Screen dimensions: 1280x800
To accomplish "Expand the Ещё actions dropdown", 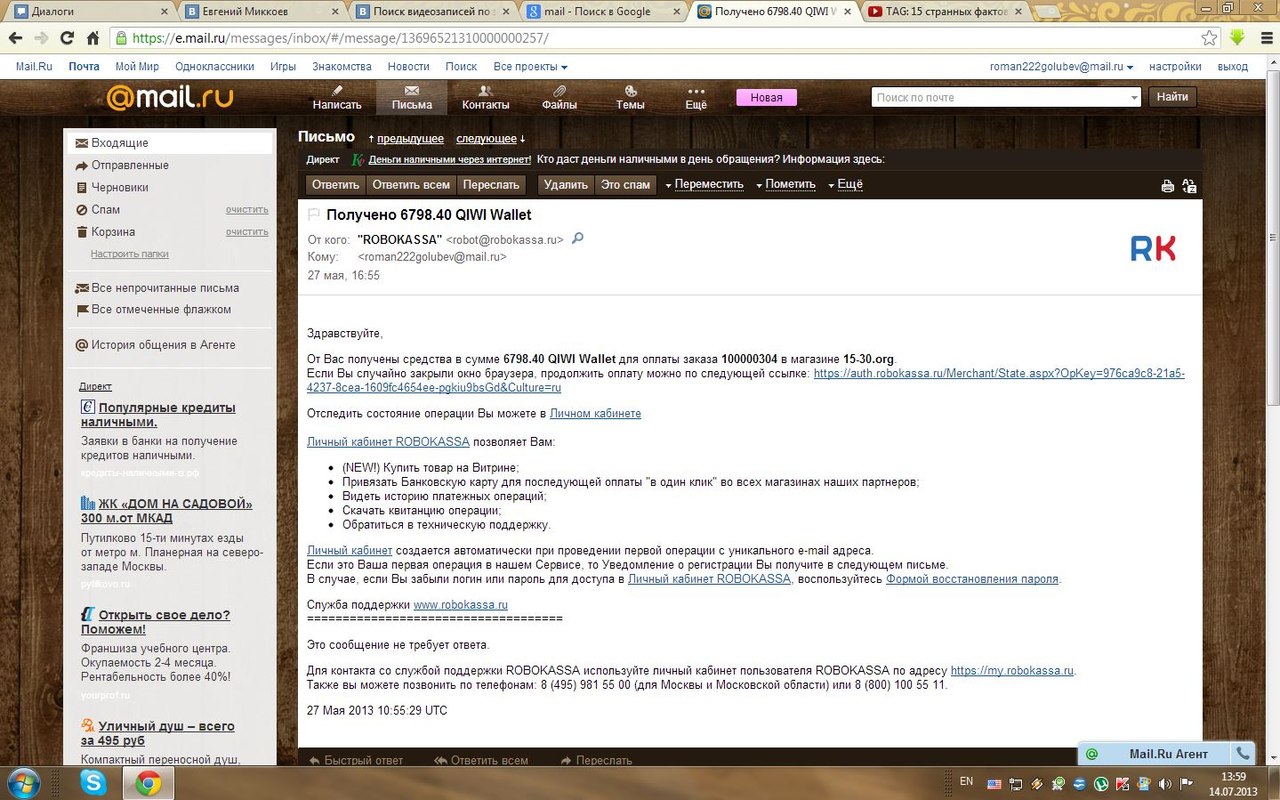I will pyautogui.click(x=844, y=185).
